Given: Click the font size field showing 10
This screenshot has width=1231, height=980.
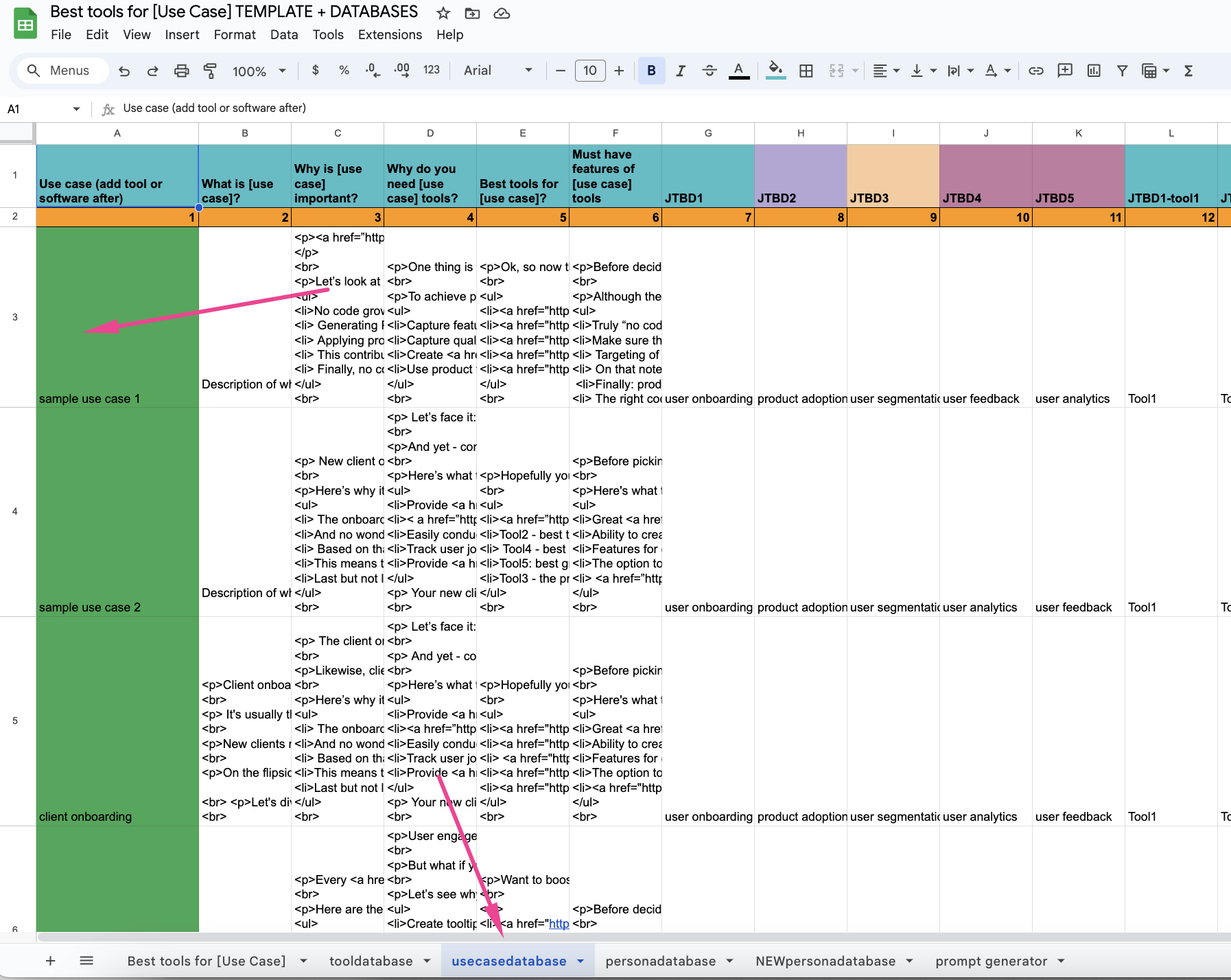Looking at the screenshot, I should [590, 71].
